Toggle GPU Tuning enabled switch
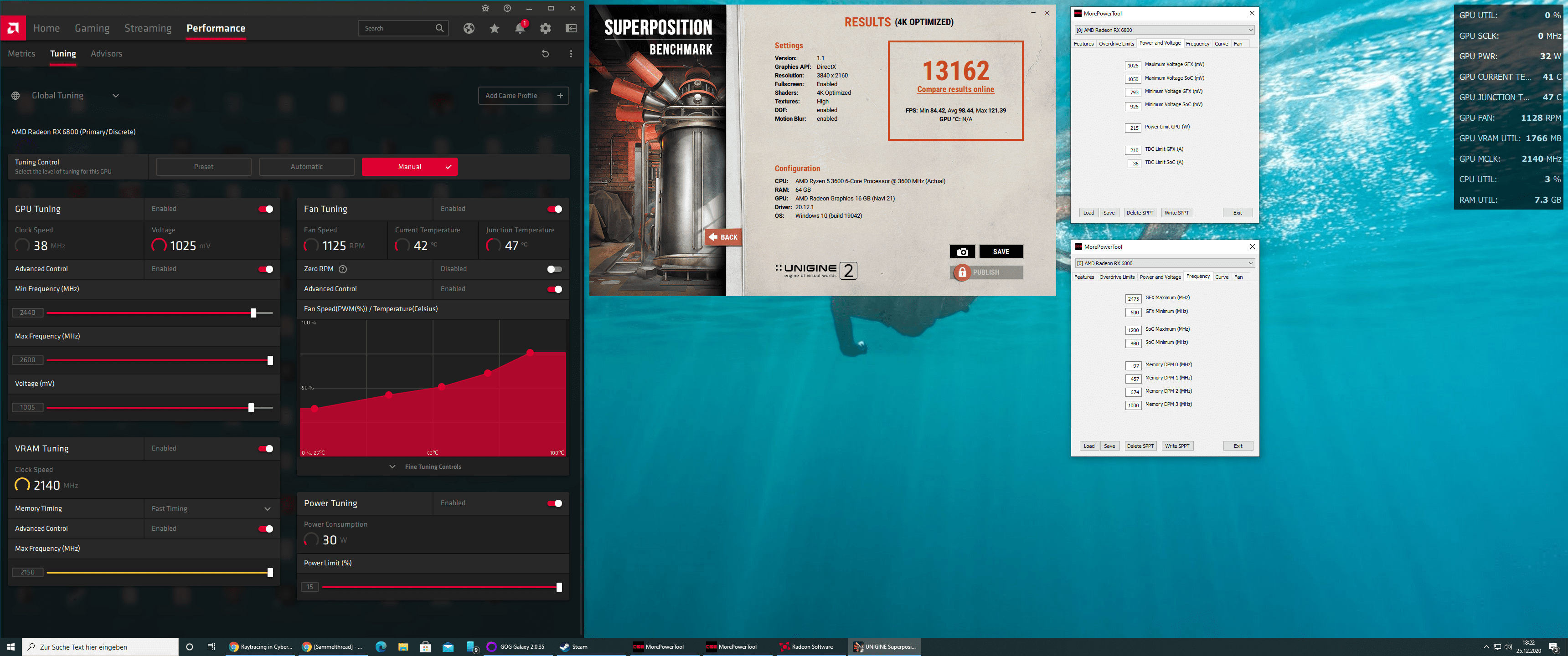Screen dimensions: 1568x656 click(x=265, y=210)
